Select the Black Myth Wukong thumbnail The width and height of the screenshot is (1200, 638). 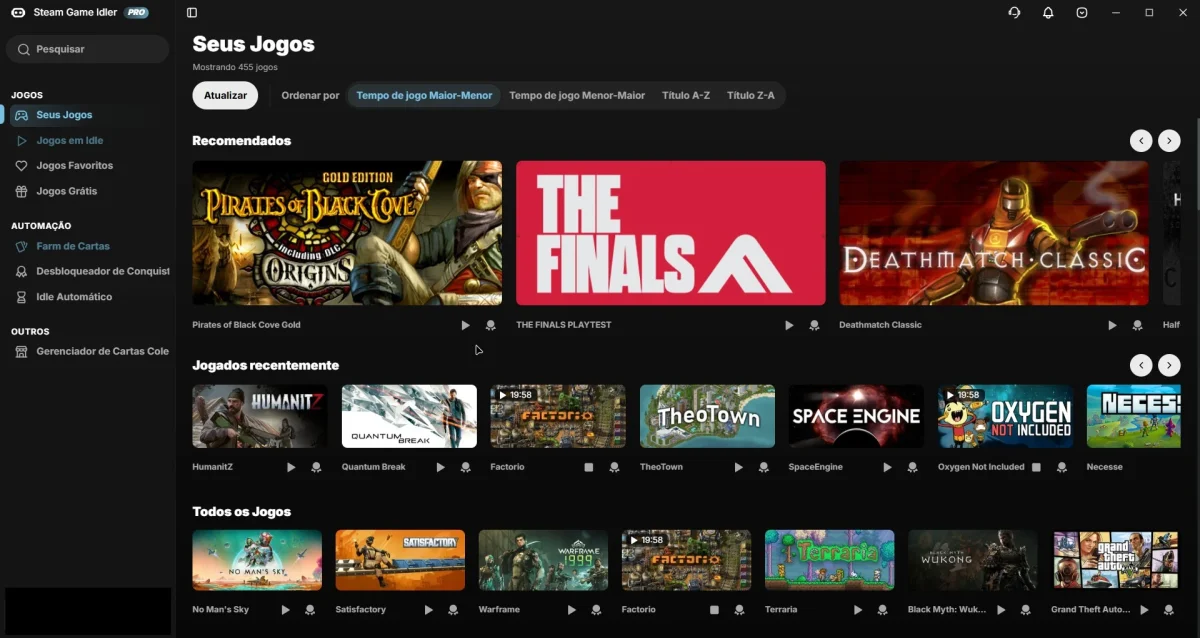tap(973, 560)
